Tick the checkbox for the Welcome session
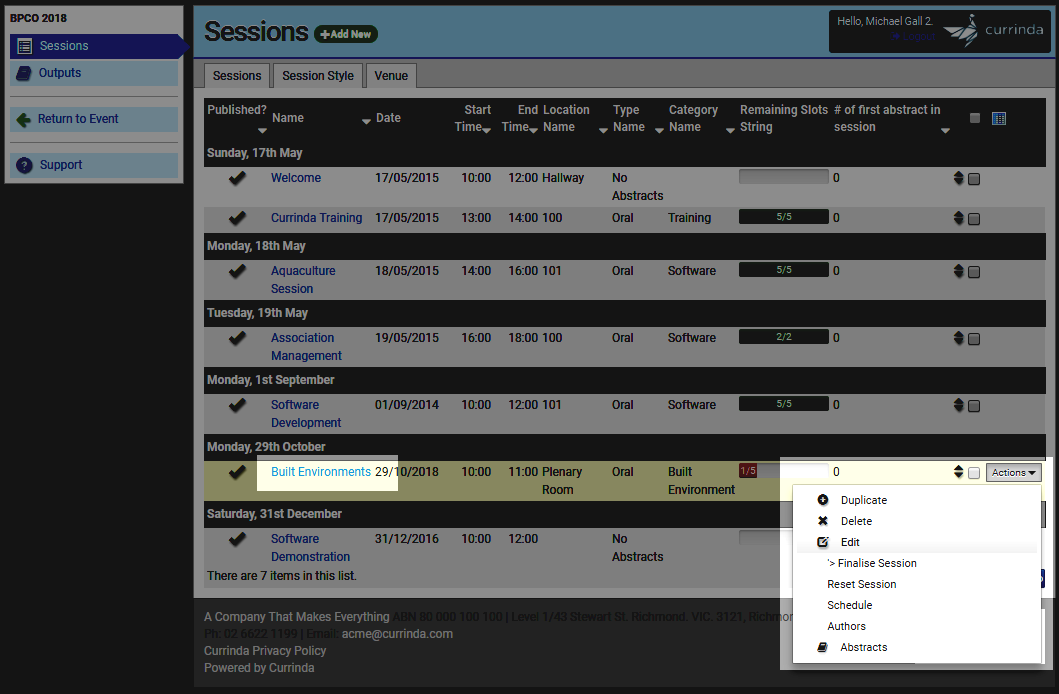 [x=974, y=179]
